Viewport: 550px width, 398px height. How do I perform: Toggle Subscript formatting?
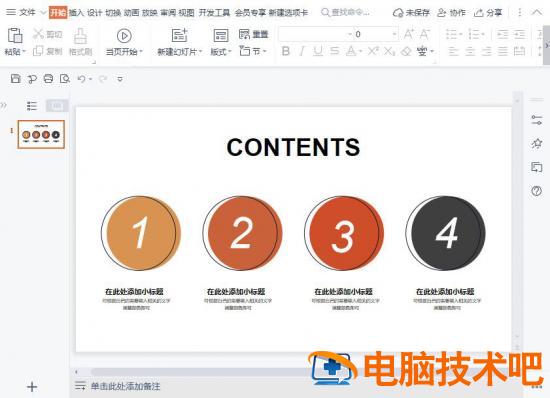(x=389, y=52)
